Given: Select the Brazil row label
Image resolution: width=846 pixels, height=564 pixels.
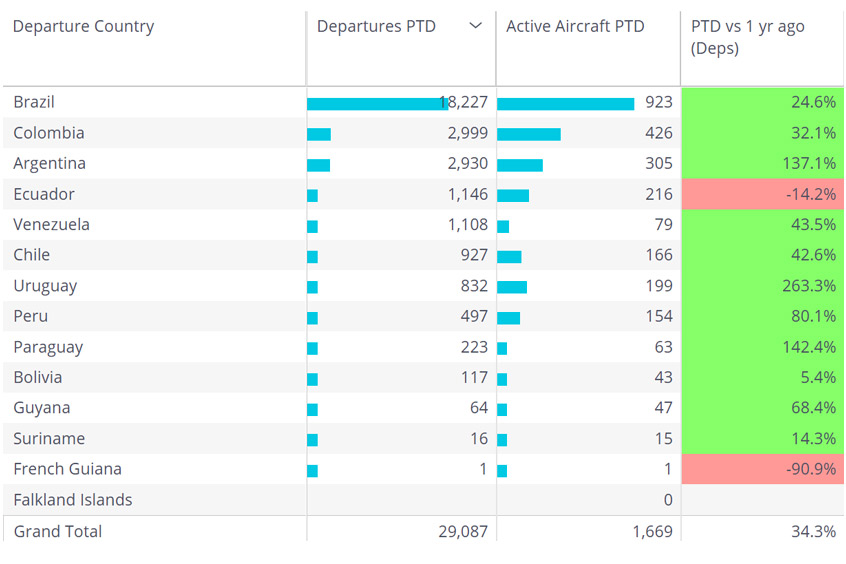Looking at the screenshot, I should pos(34,102).
